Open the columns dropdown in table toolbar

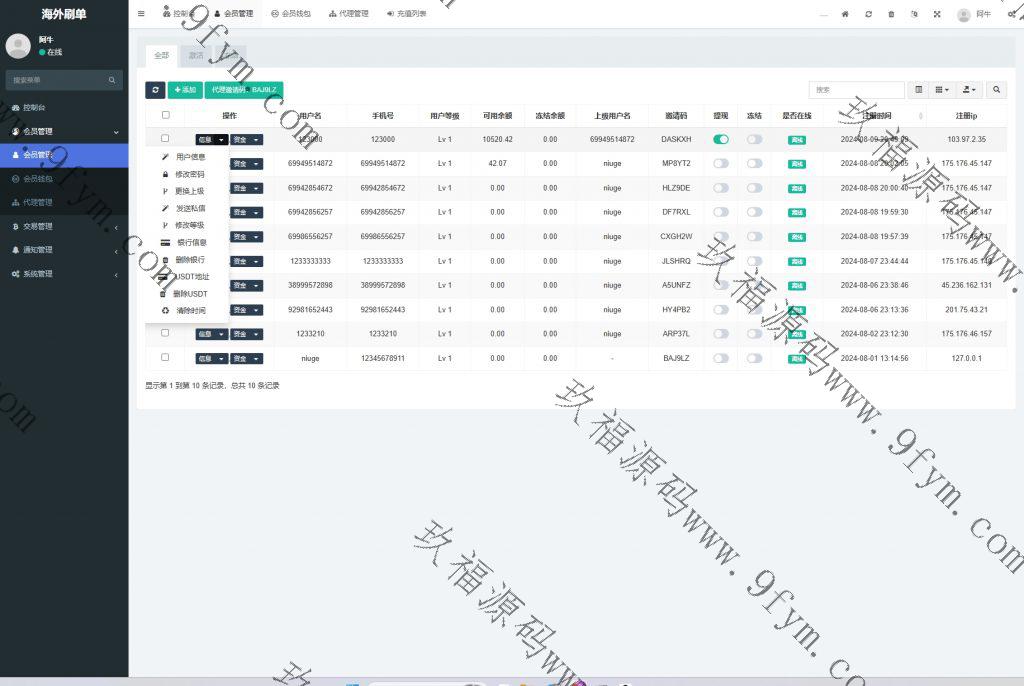coord(942,90)
